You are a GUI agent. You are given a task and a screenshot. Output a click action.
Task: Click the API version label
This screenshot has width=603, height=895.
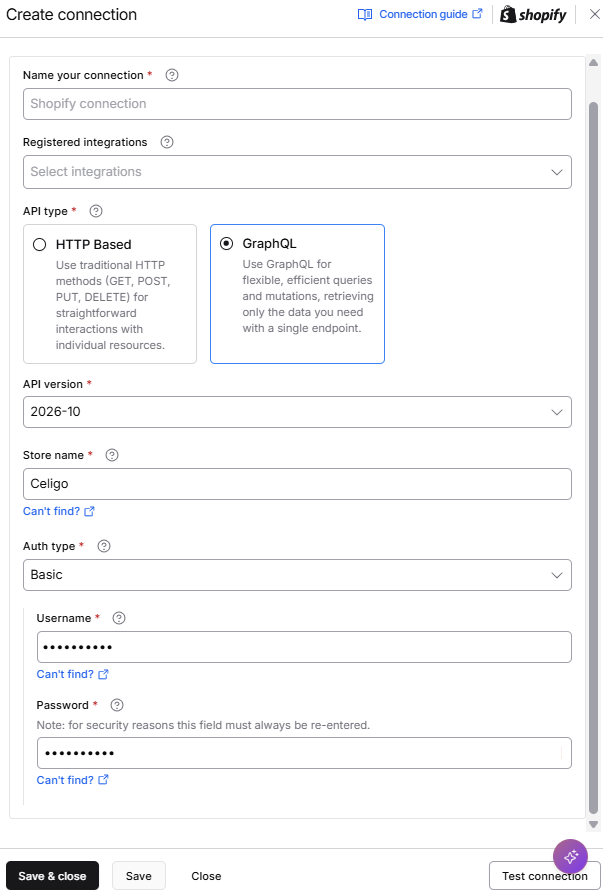[x=53, y=384]
